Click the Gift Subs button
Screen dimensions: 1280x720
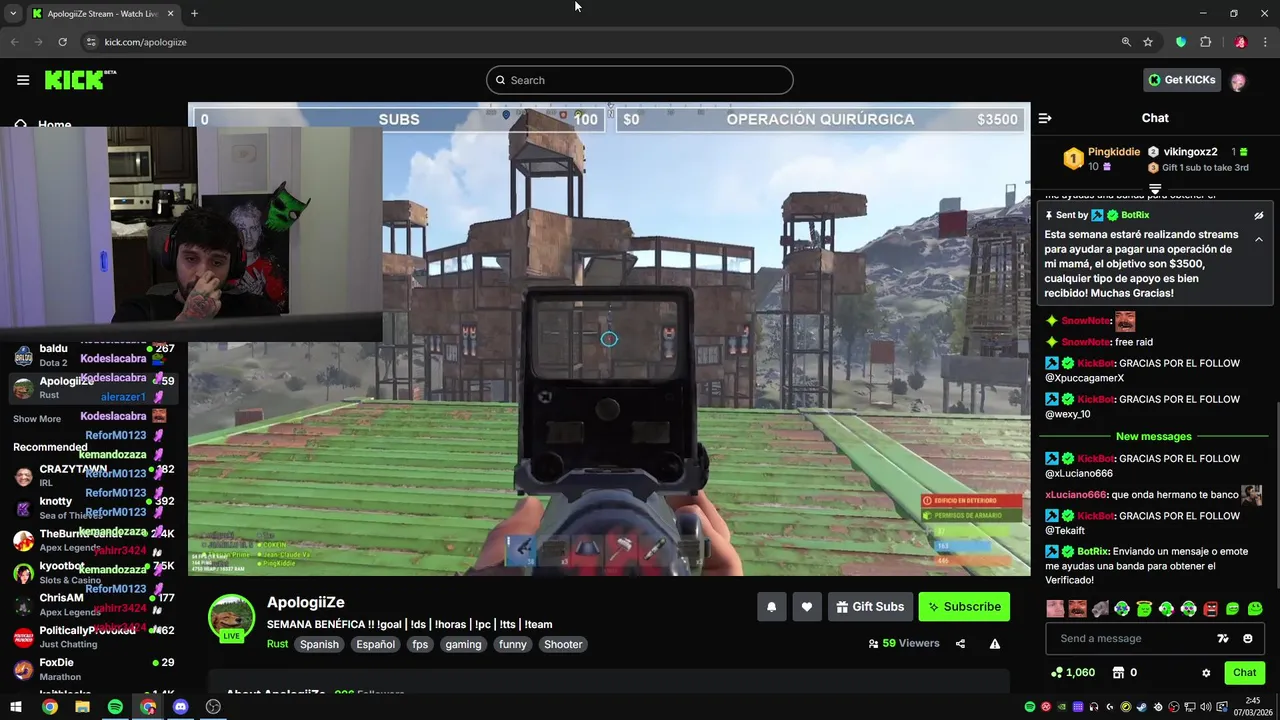[870, 607]
